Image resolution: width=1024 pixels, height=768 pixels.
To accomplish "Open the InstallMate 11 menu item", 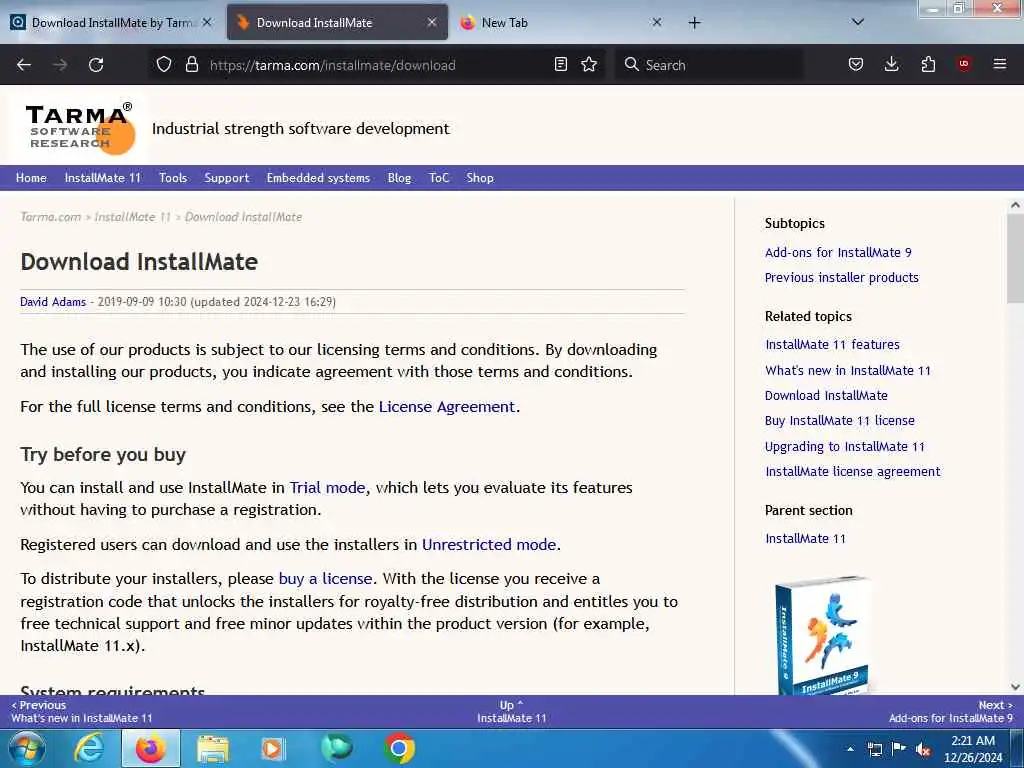I will pos(103,178).
